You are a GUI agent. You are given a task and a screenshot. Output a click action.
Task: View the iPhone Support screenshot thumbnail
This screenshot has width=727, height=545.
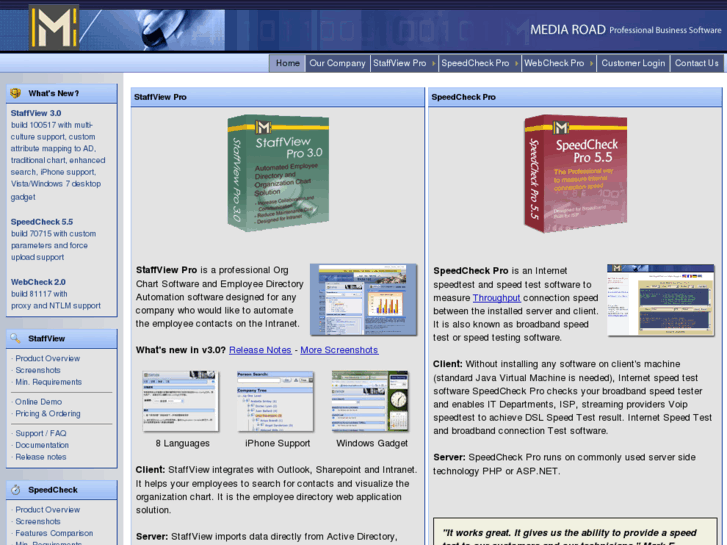pos(275,401)
